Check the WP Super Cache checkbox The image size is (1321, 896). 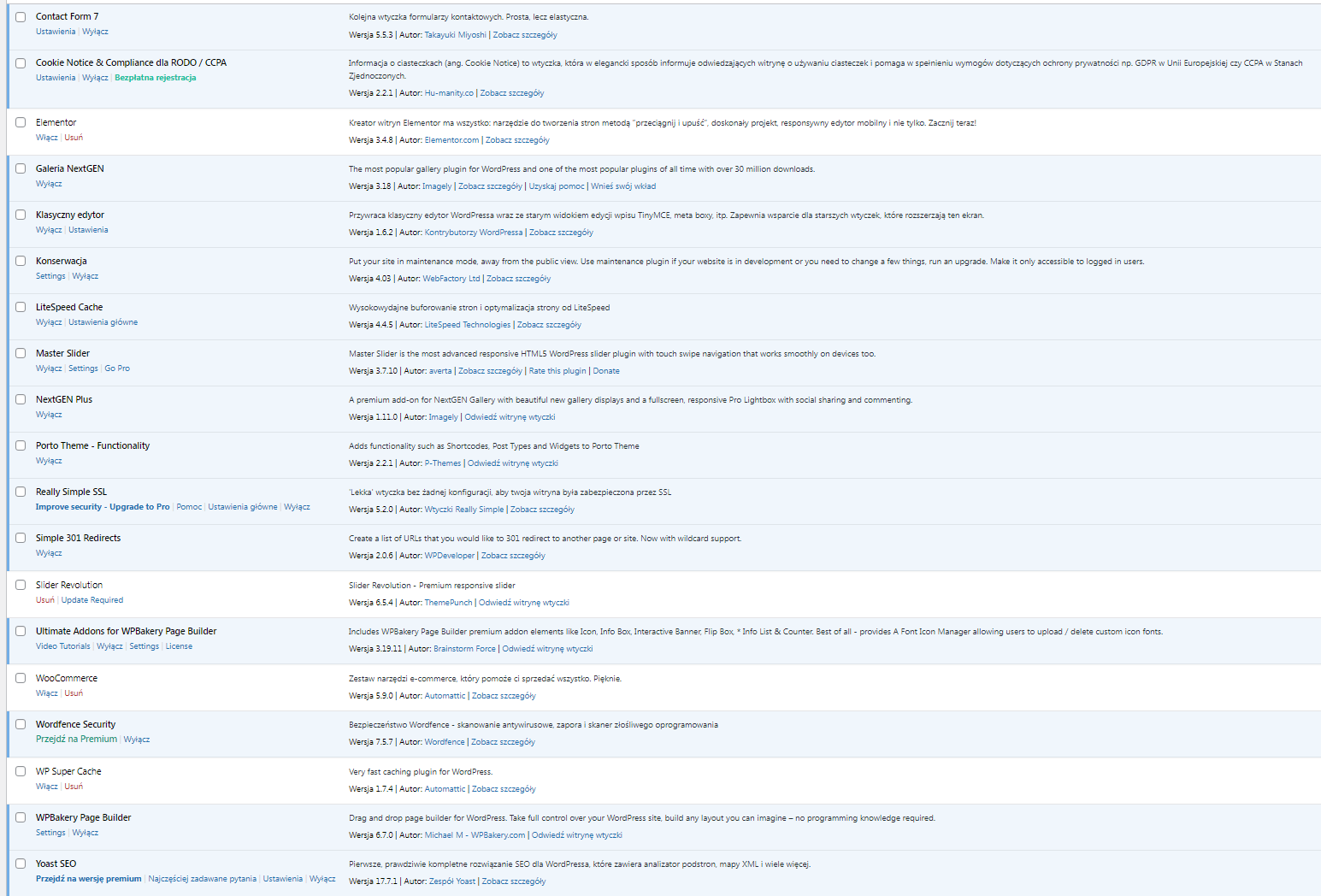click(x=21, y=771)
